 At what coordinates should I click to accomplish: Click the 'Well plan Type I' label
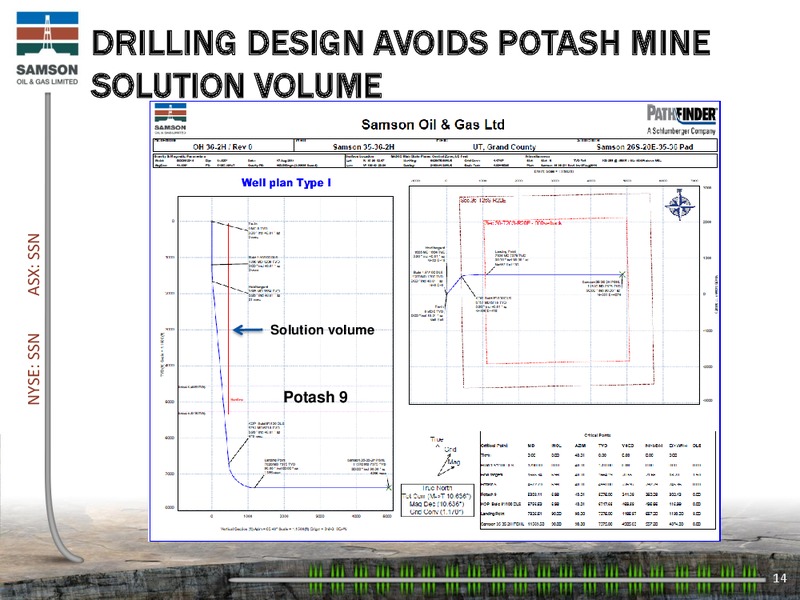[x=286, y=183]
